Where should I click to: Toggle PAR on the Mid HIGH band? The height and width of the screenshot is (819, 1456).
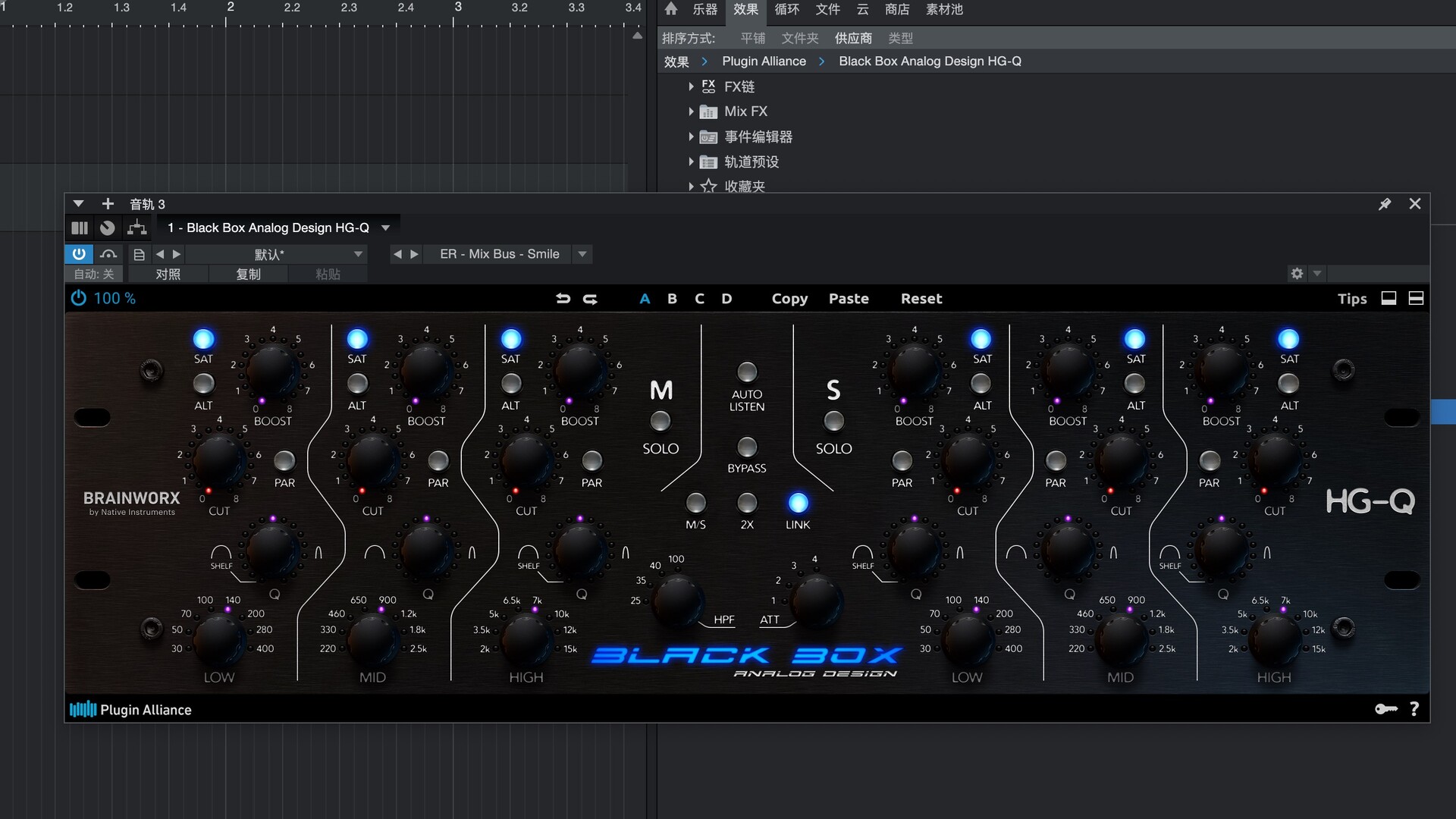(x=591, y=460)
